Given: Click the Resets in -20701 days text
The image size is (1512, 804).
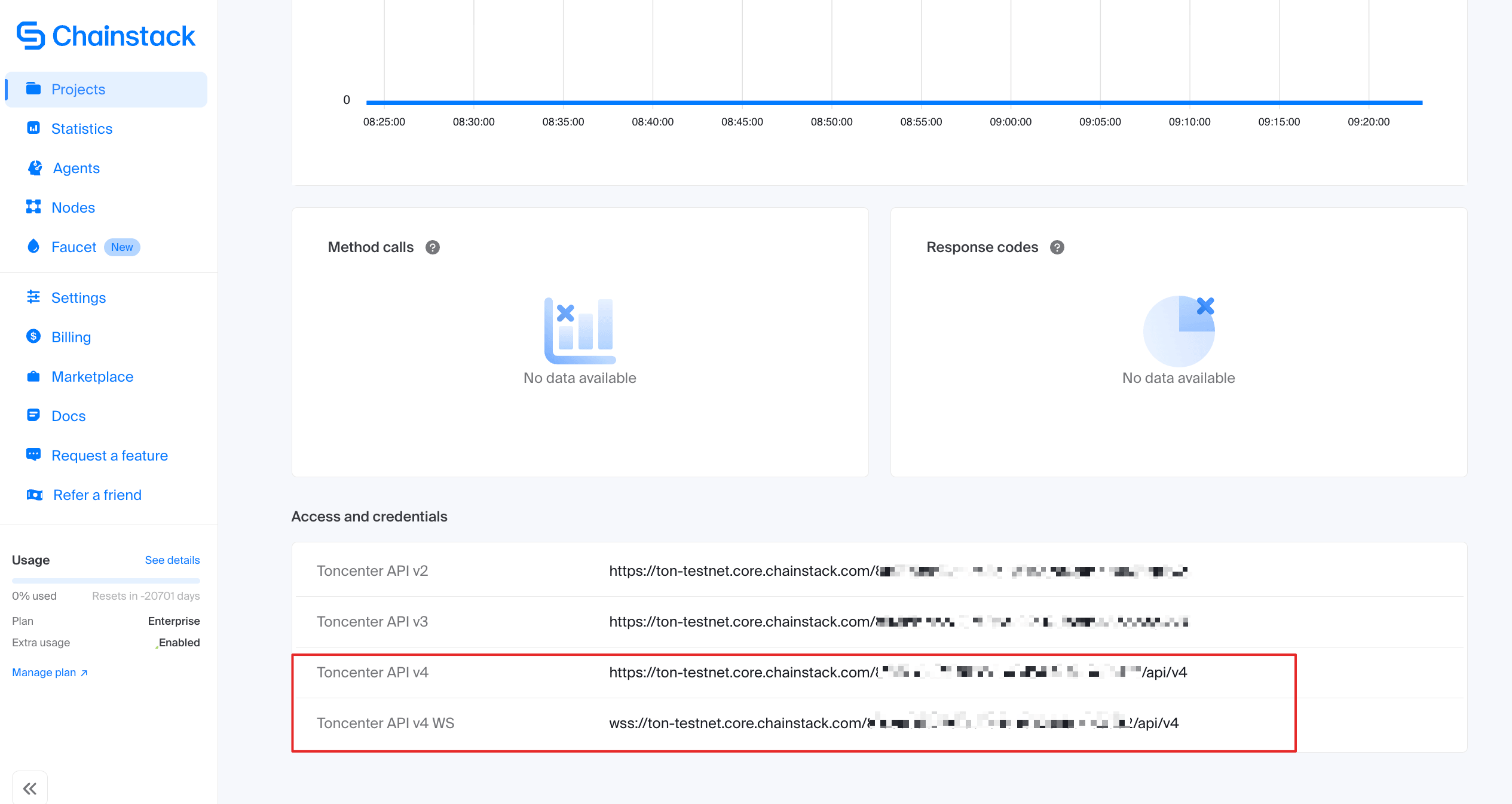Looking at the screenshot, I should 146,596.
